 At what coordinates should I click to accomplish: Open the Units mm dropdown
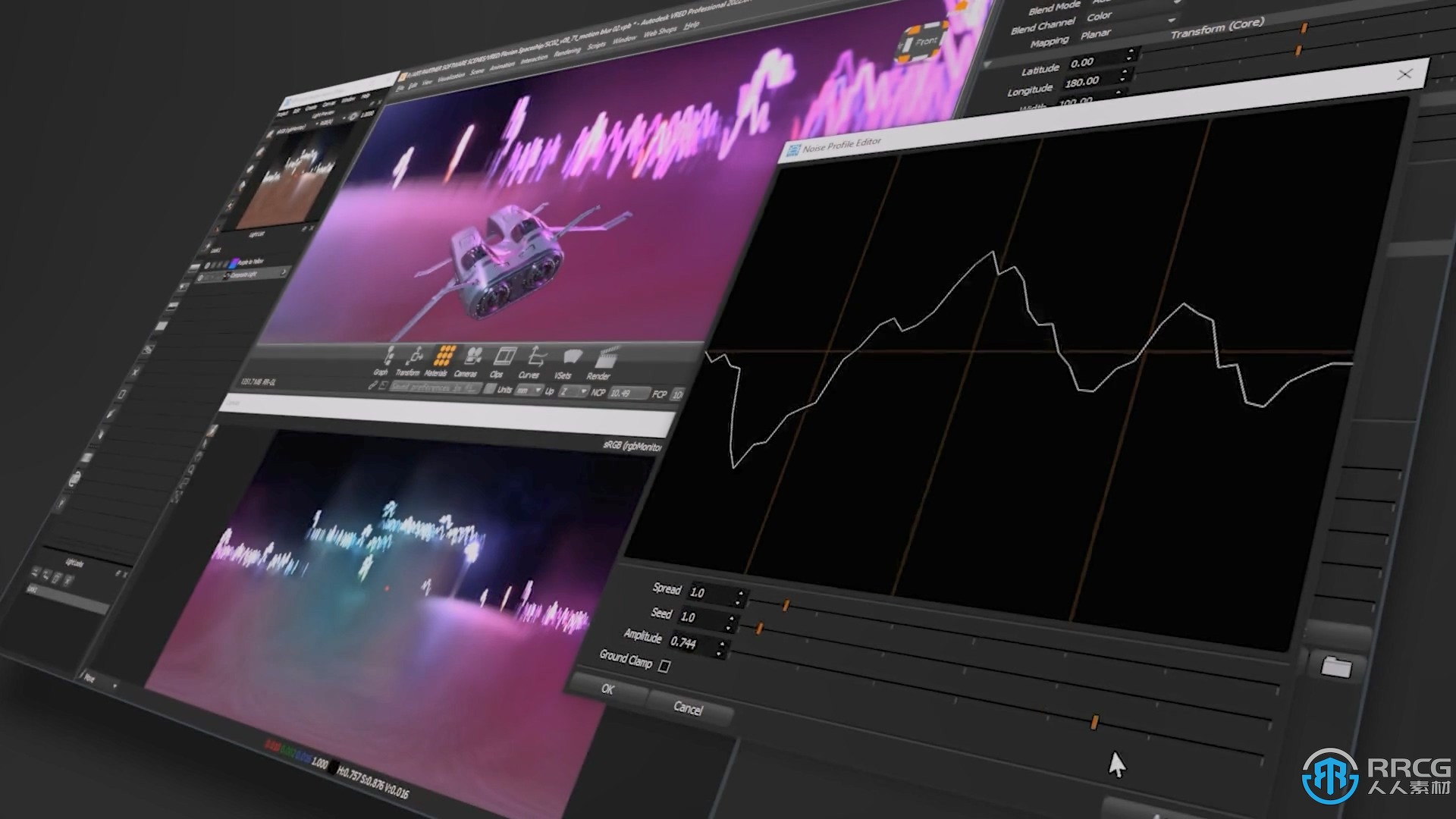528,391
